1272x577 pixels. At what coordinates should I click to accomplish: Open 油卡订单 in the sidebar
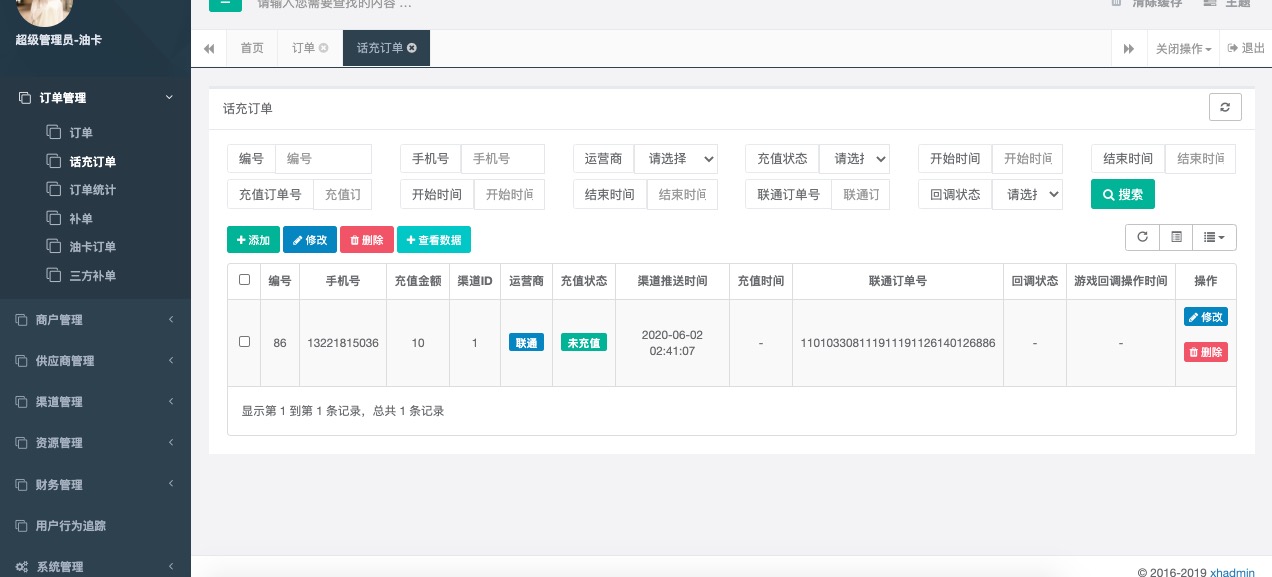tap(93, 247)
